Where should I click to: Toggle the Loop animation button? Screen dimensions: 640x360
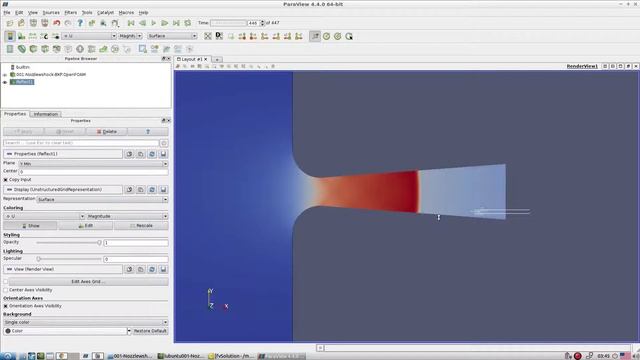188,23
